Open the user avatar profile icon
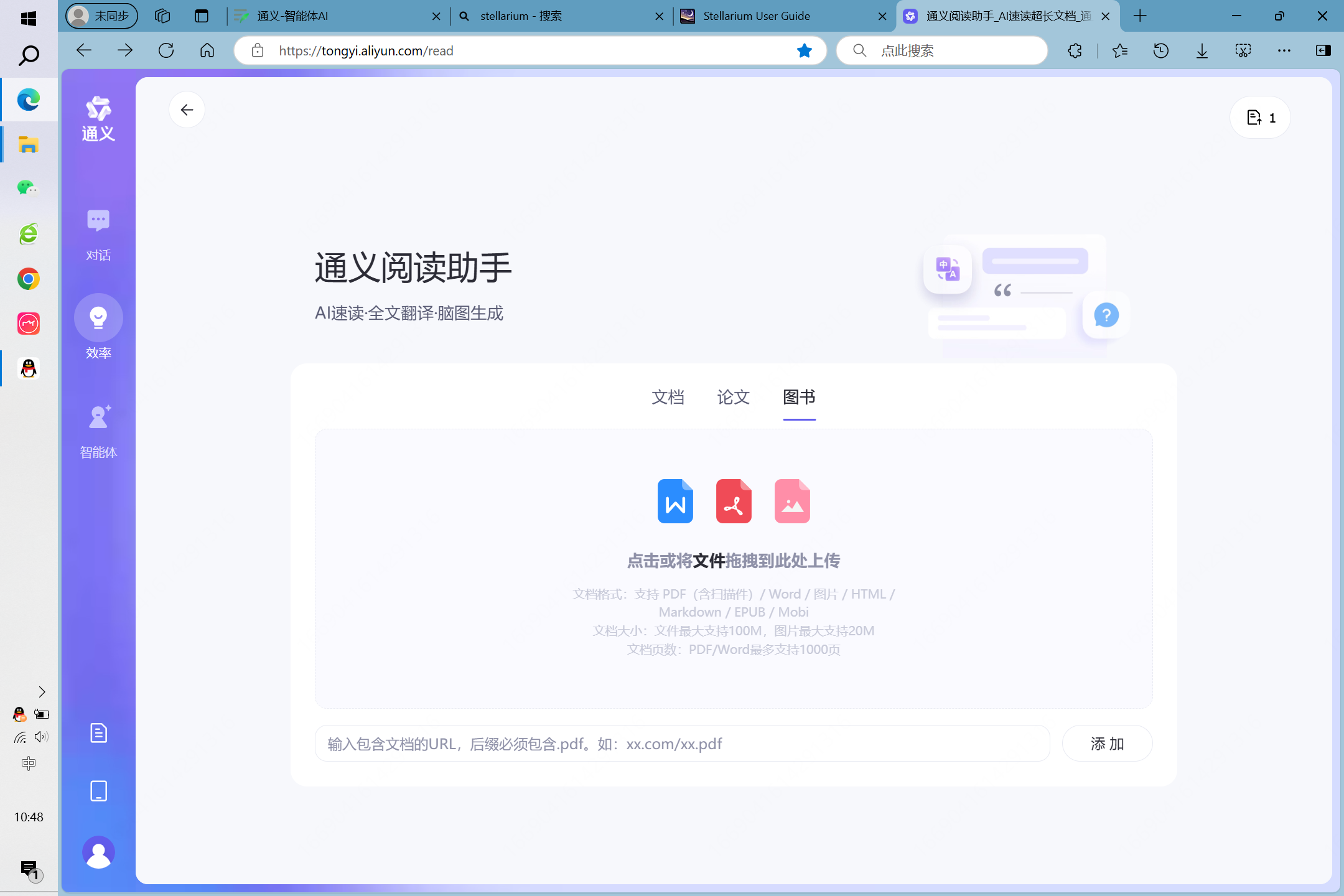1344x896 pixels. [x=98, y=852]
